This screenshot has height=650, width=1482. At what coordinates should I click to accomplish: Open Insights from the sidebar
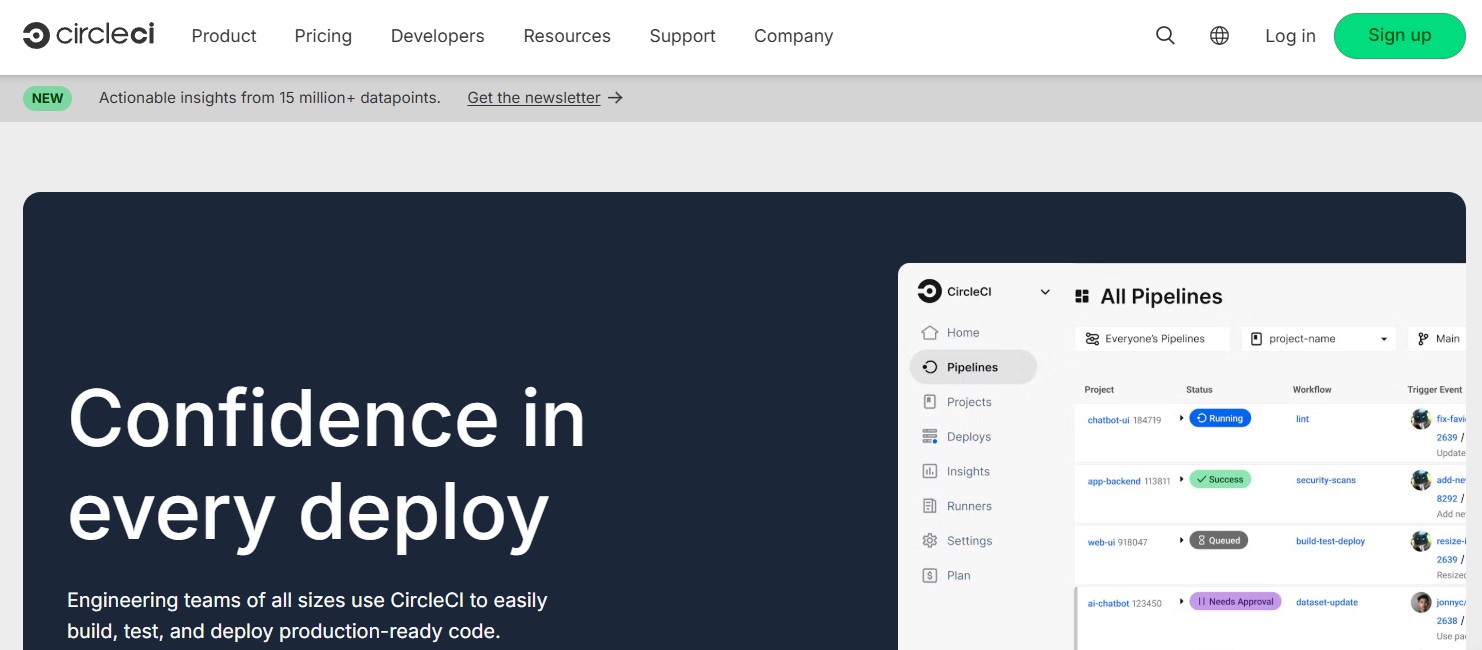(967, 471)
